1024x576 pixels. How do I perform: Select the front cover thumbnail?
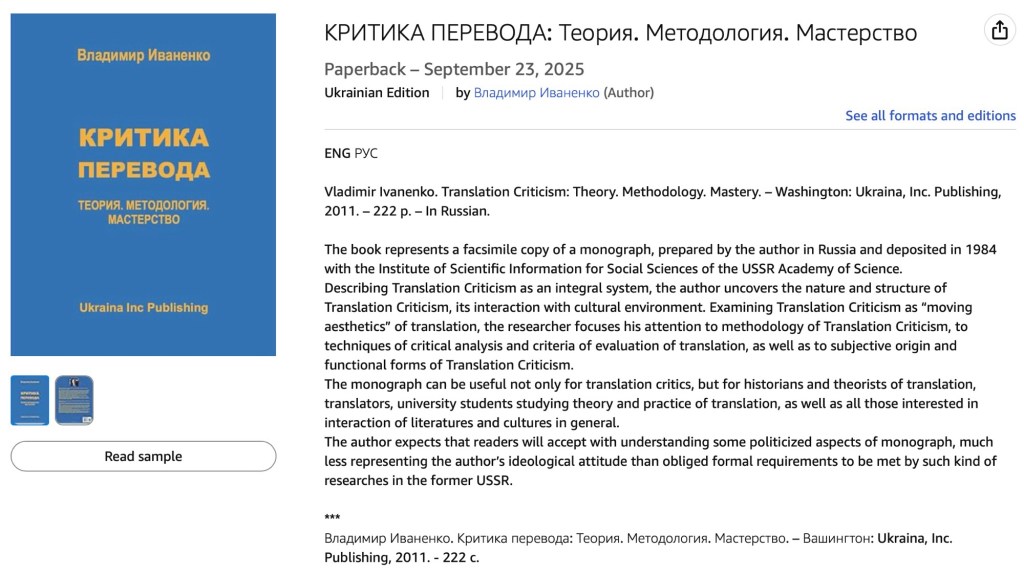30,400
